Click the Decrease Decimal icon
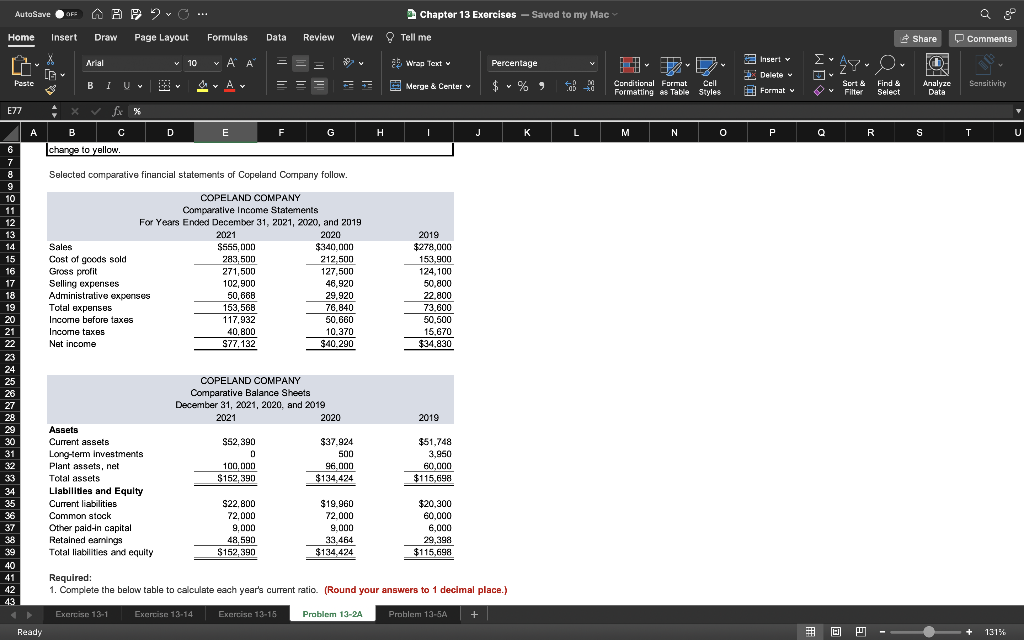Viewport: 1024px width, 640px height. pos(588,87)
